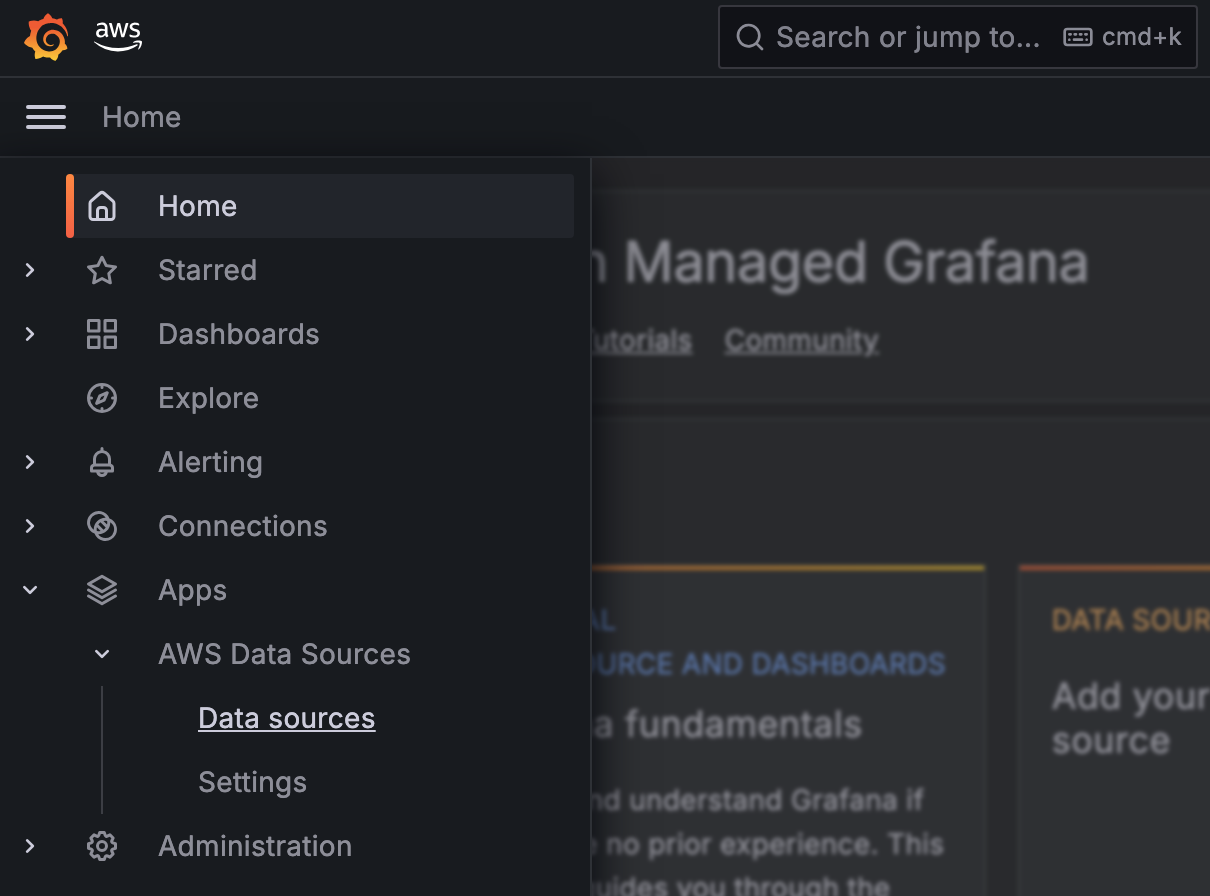Open Dashboards in the navigation menu
Image resolution: width=1210 pixels, height=896 pixels.
(239, 334)
